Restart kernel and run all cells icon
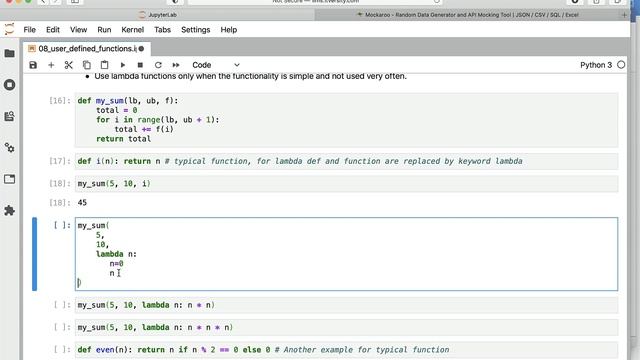Viewport: 640px width, 360px height. point(176,65)
